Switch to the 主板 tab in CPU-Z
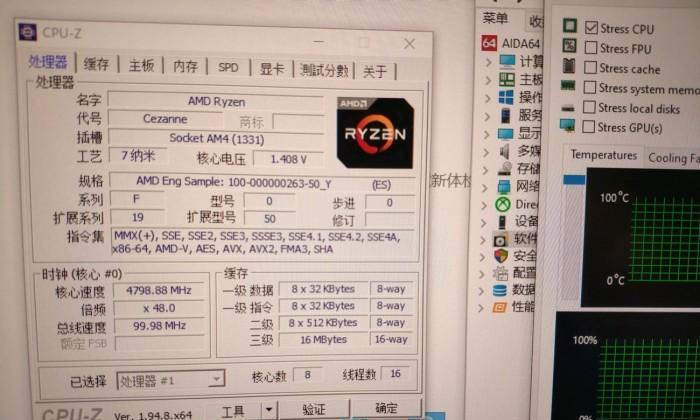This screenshot has height=420, width=700. [x=142, y=66]
